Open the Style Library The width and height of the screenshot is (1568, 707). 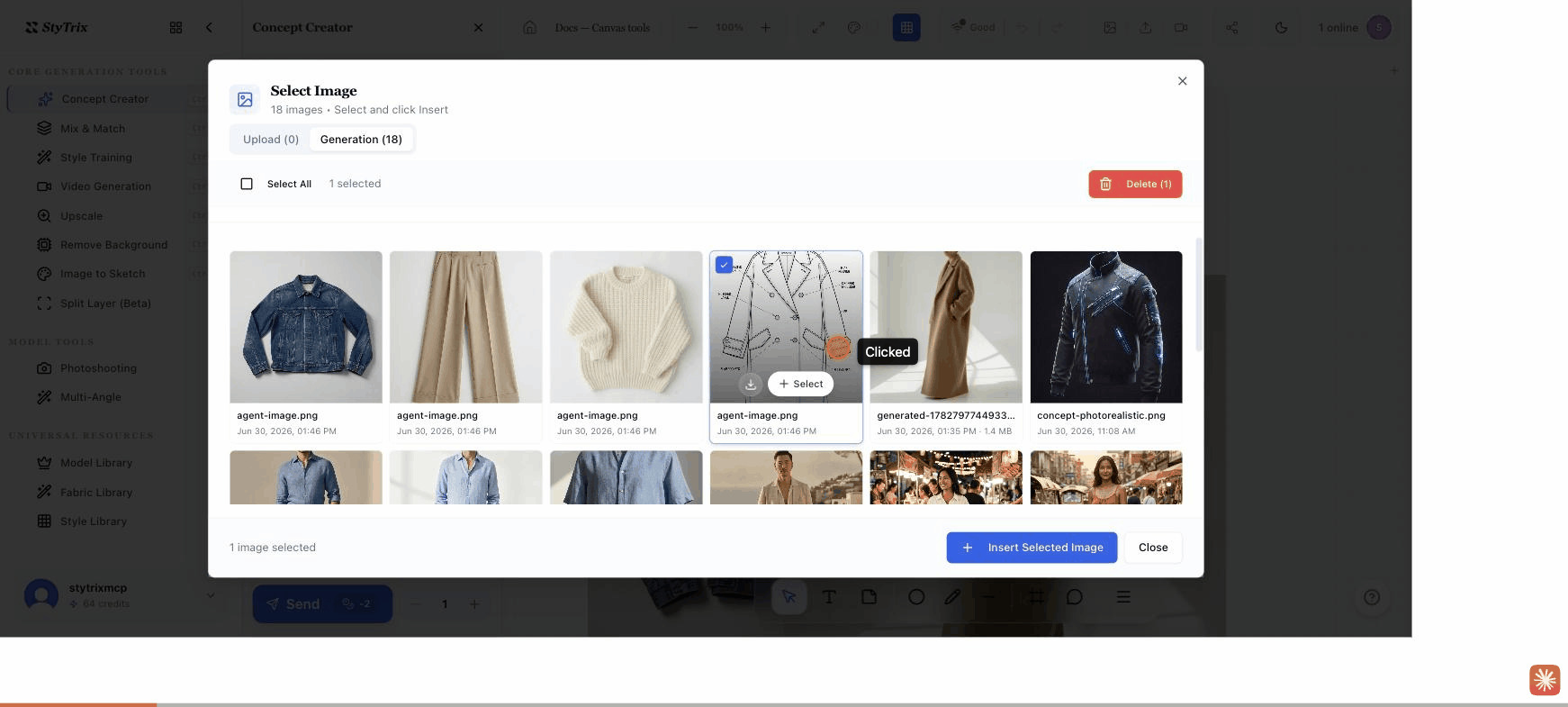tap(94, 521)
